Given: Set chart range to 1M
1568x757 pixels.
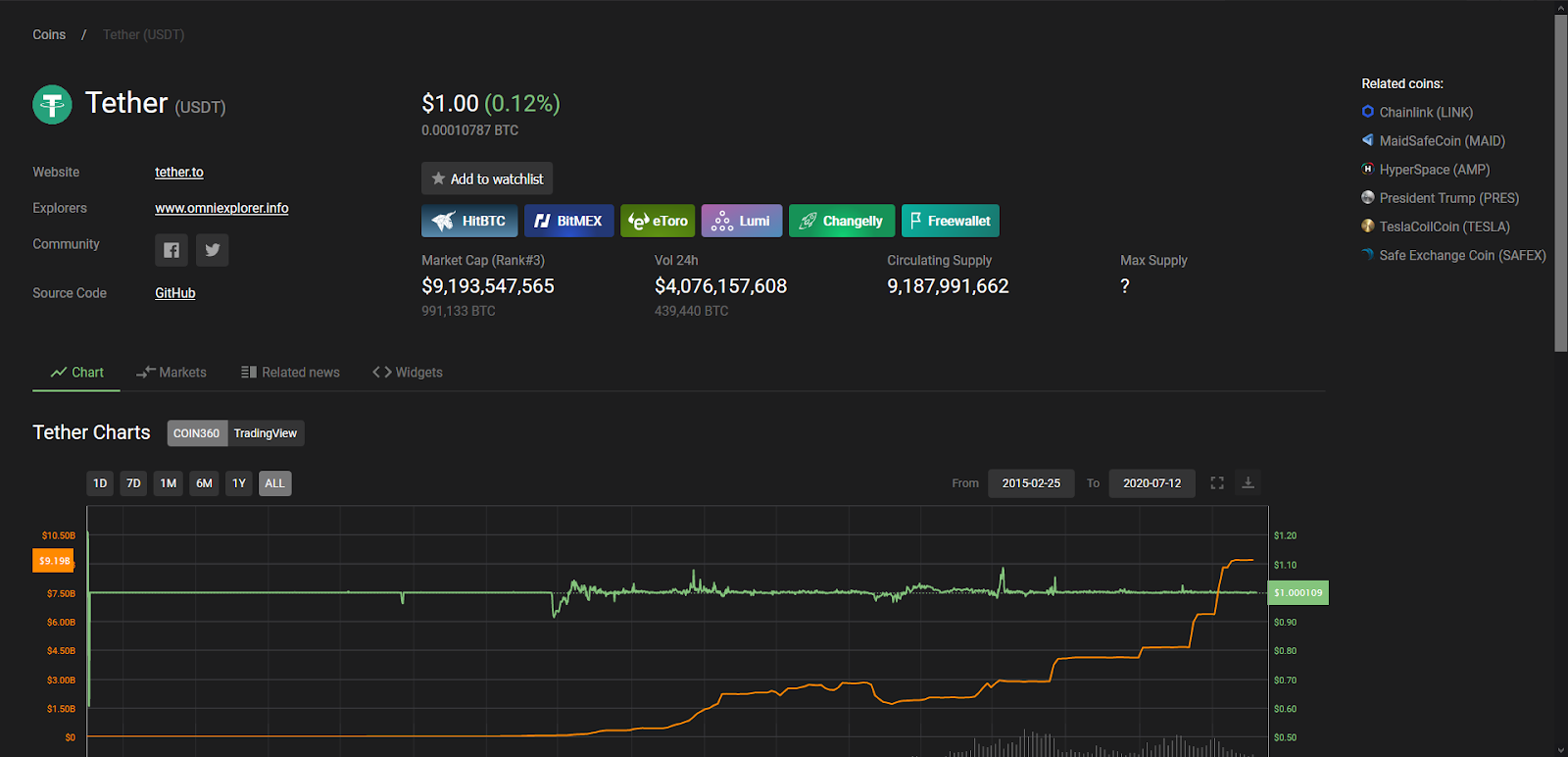Looking at the screenshot, I should (x=169, y=483).
